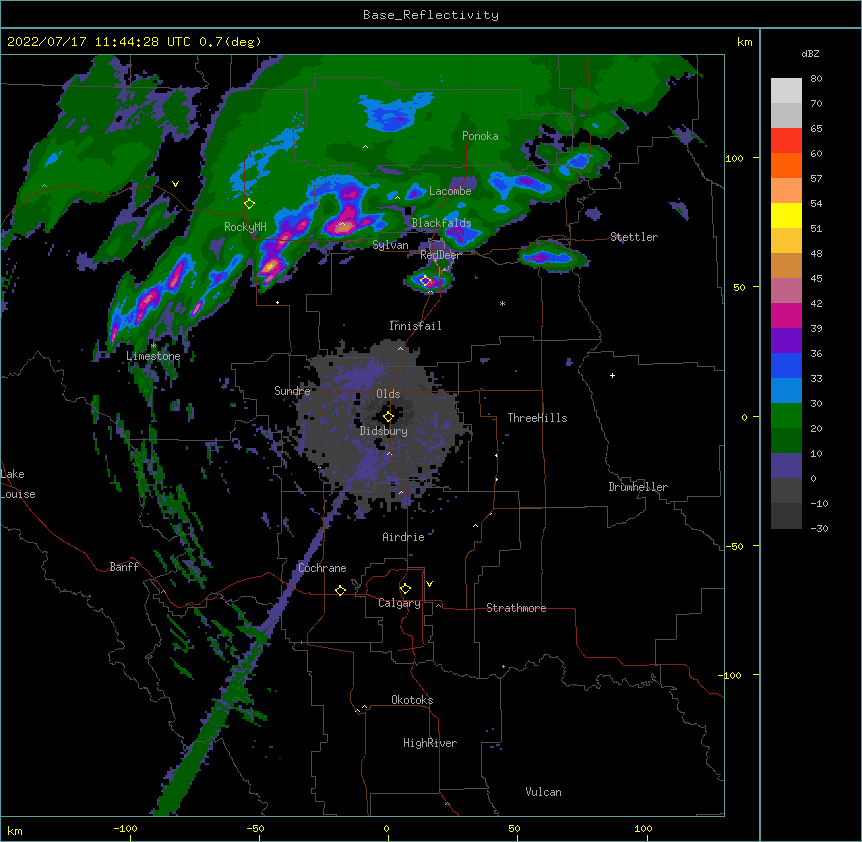Screen dimensions: 862x842
Task: Click the yellow diamond marker above Calgary label
Action: click(x=405, y=589)
